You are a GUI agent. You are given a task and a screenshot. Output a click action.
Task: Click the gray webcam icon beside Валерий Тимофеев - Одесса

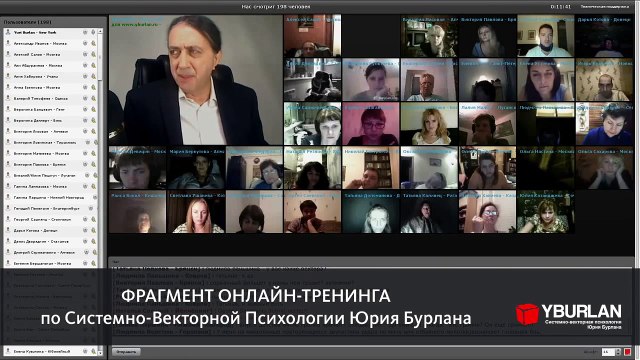click(85, 98)
